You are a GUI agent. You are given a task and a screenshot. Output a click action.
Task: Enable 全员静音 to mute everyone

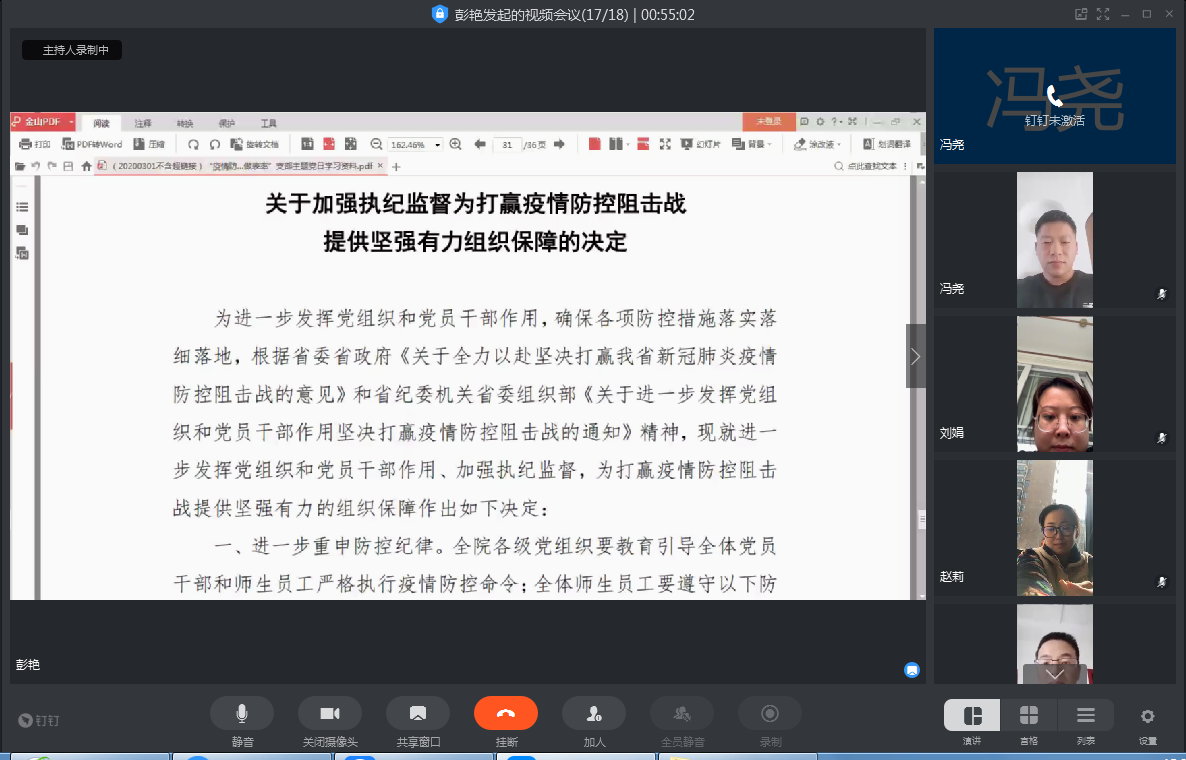682,712
